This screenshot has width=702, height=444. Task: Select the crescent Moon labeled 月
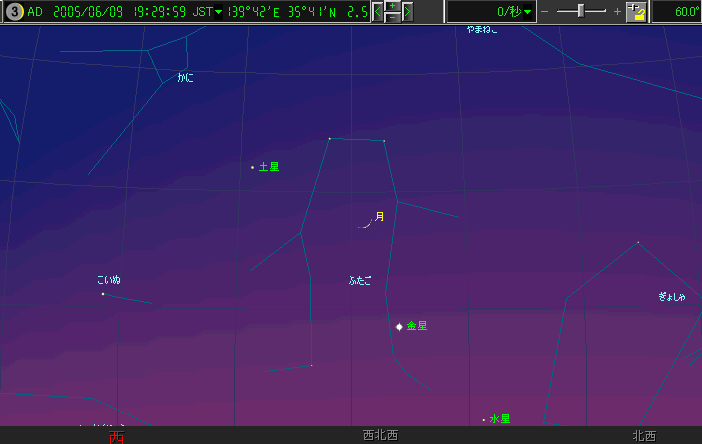pos(366,222)
